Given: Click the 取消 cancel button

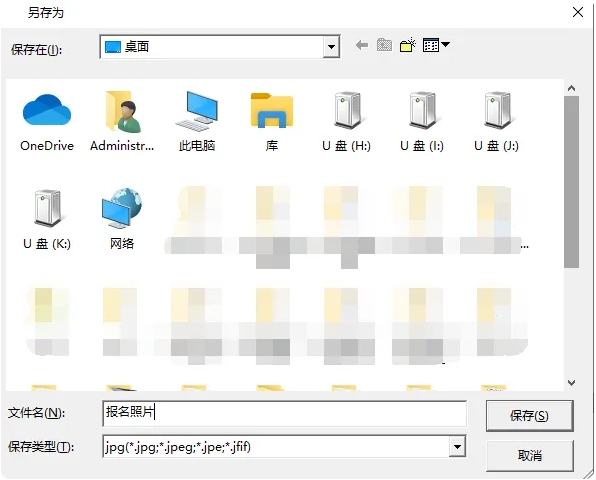Looking at the screenshot, I should [529, 455].
